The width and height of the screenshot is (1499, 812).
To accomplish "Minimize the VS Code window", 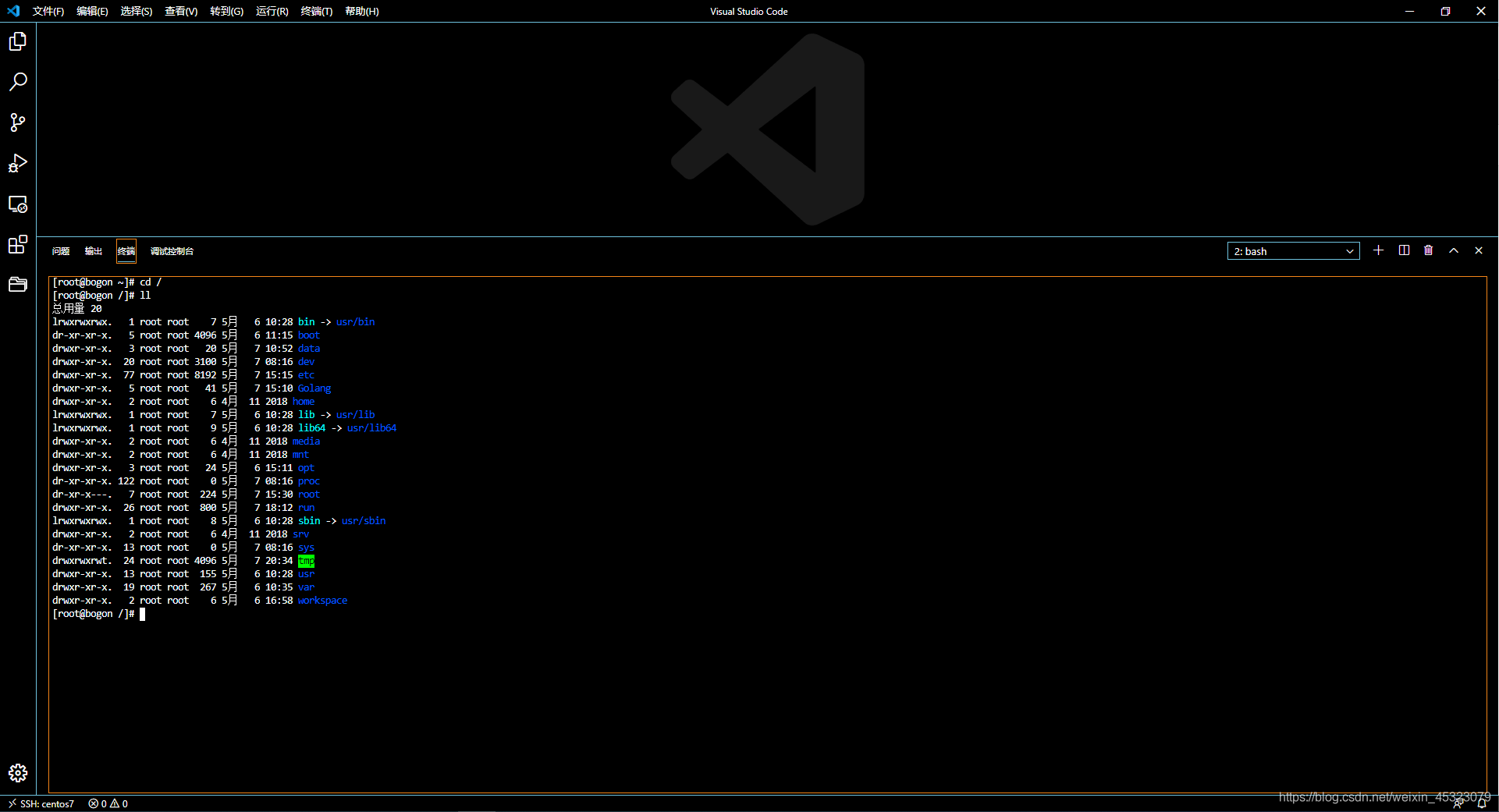I will click(x=1409, y=11).
